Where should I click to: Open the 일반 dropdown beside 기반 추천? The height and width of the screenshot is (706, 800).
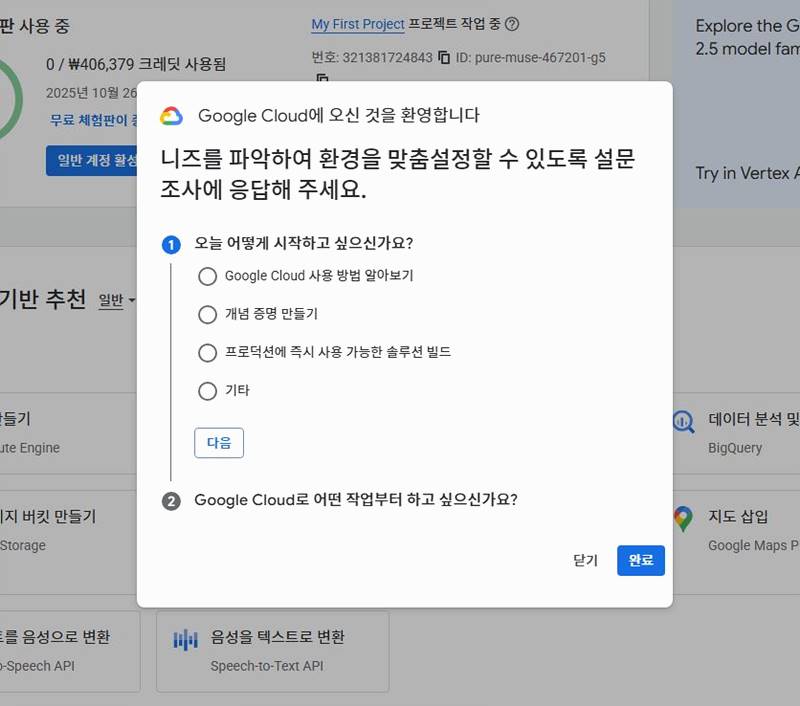pos(117,301)
